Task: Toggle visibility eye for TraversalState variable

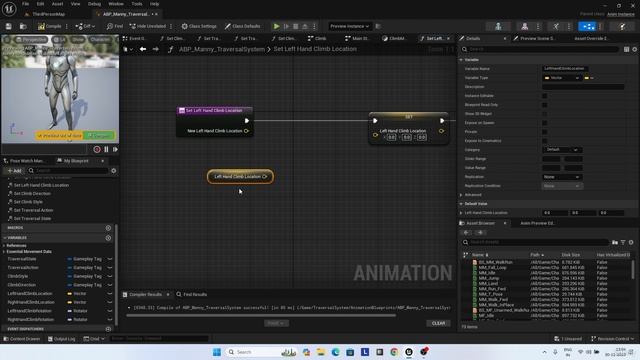Action: (x=110, y=259)
